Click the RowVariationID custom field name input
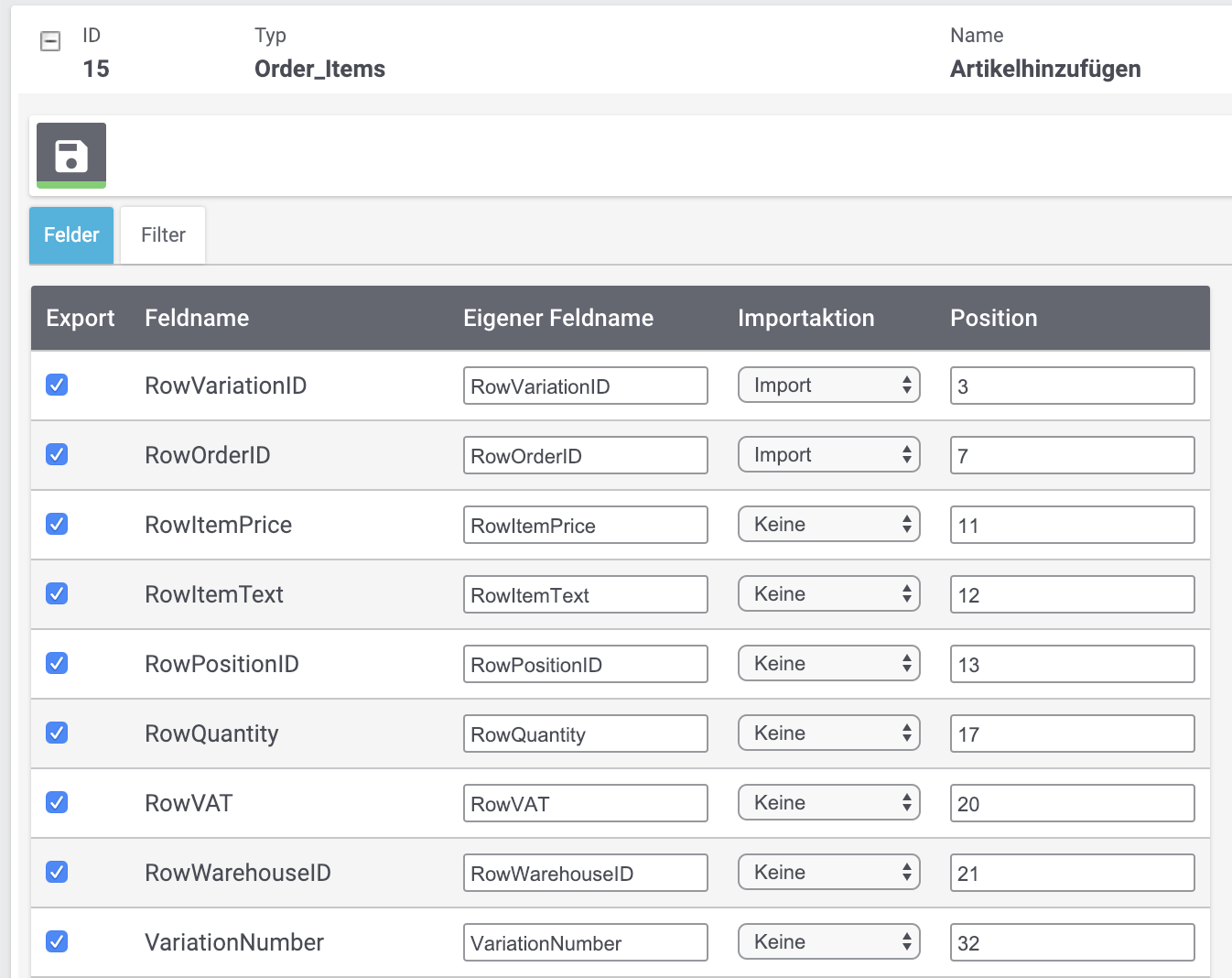This screenshot has width=1232, height=978. pos(585,386)
